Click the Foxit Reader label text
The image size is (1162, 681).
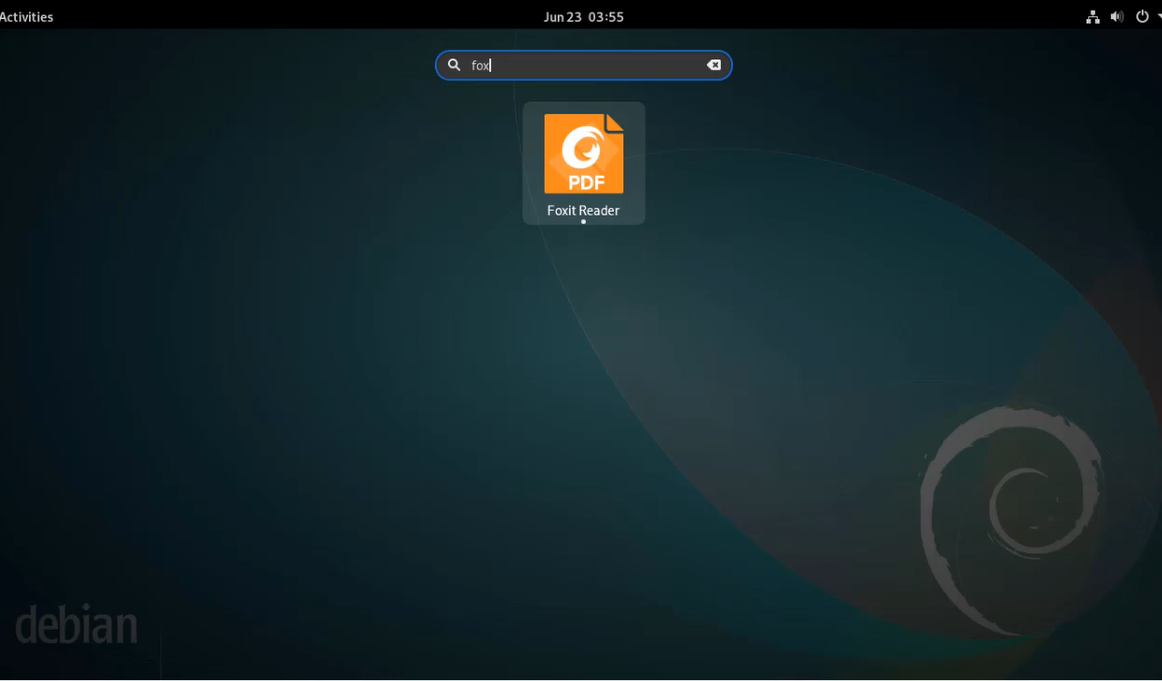tap(583, 210)
